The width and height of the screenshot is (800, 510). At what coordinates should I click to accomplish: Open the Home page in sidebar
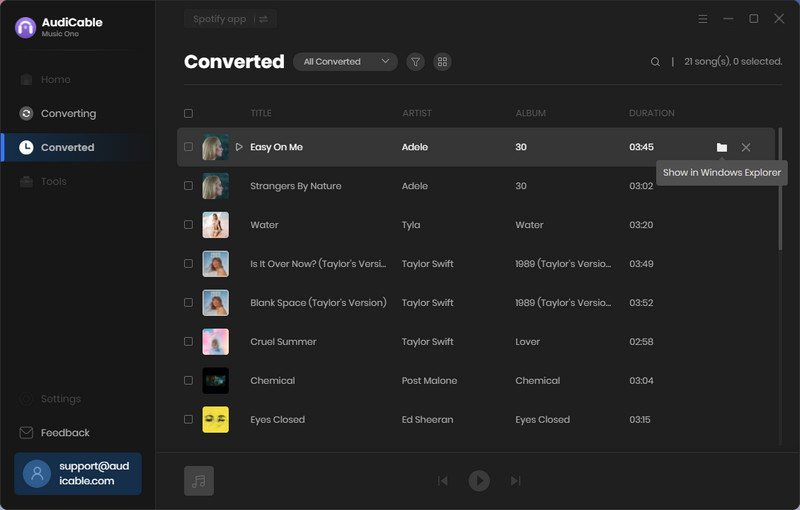[x=55, y=80]
